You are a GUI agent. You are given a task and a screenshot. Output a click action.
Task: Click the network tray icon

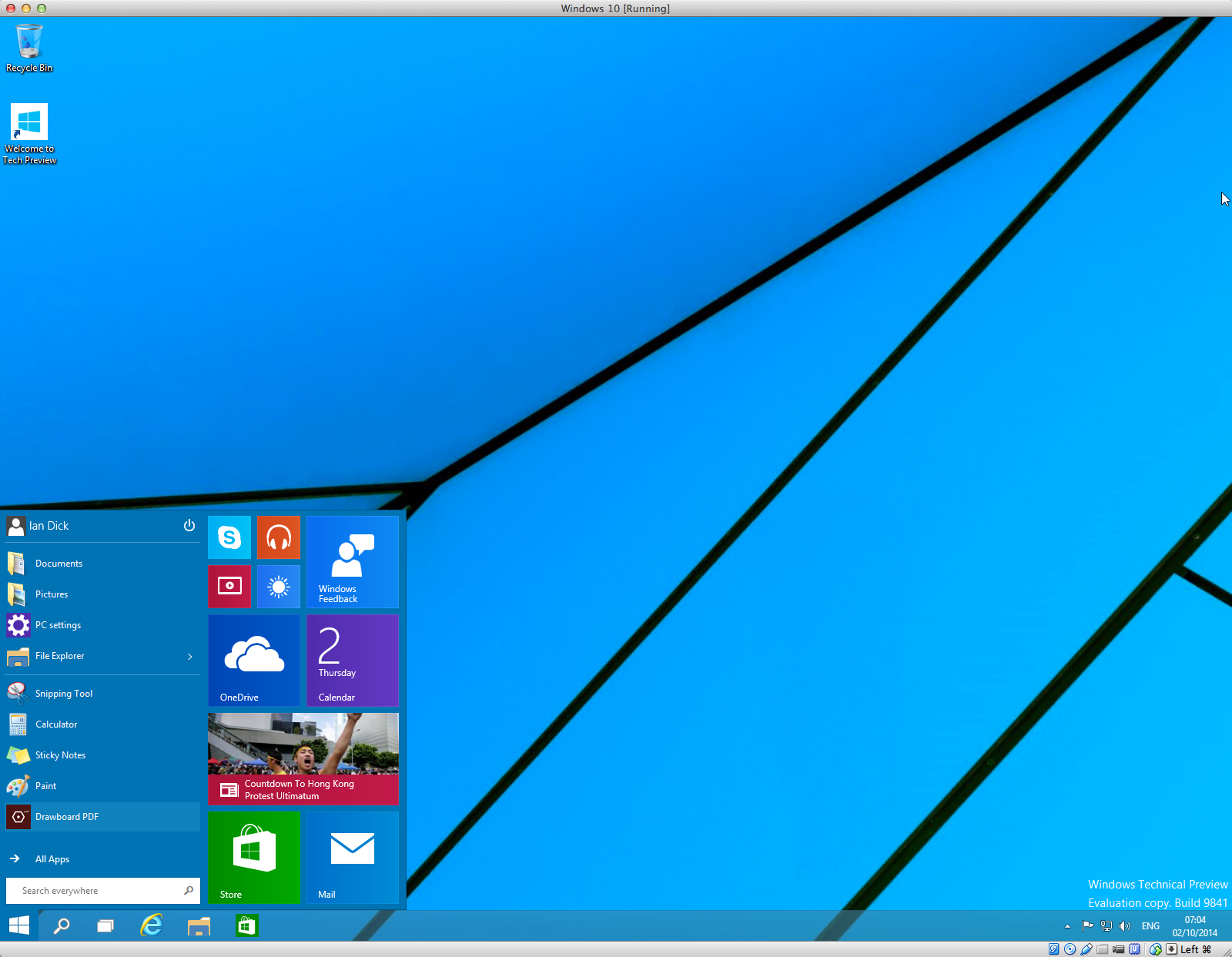(x=1106, y=926)
